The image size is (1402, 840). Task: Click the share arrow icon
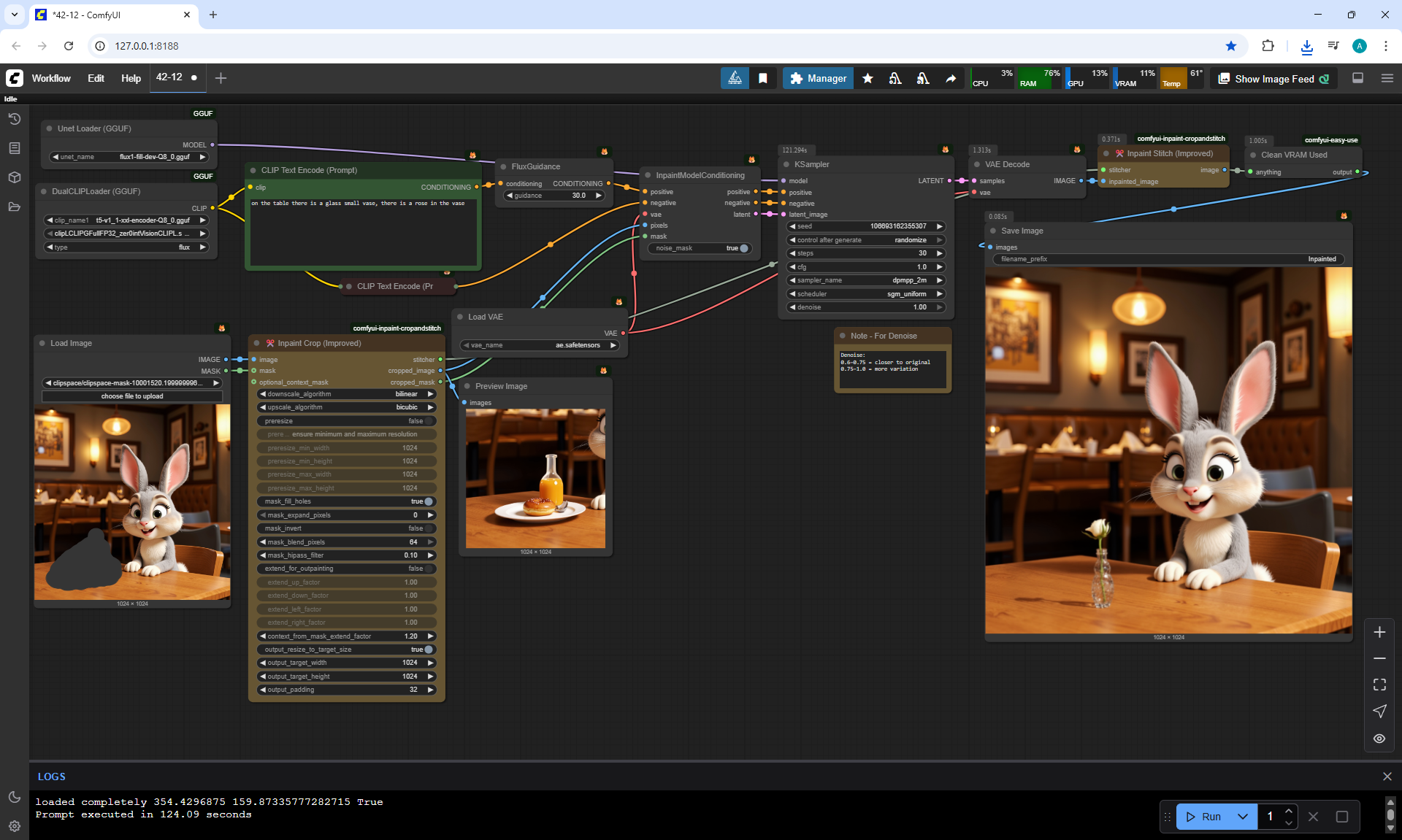tap(951, 79)
